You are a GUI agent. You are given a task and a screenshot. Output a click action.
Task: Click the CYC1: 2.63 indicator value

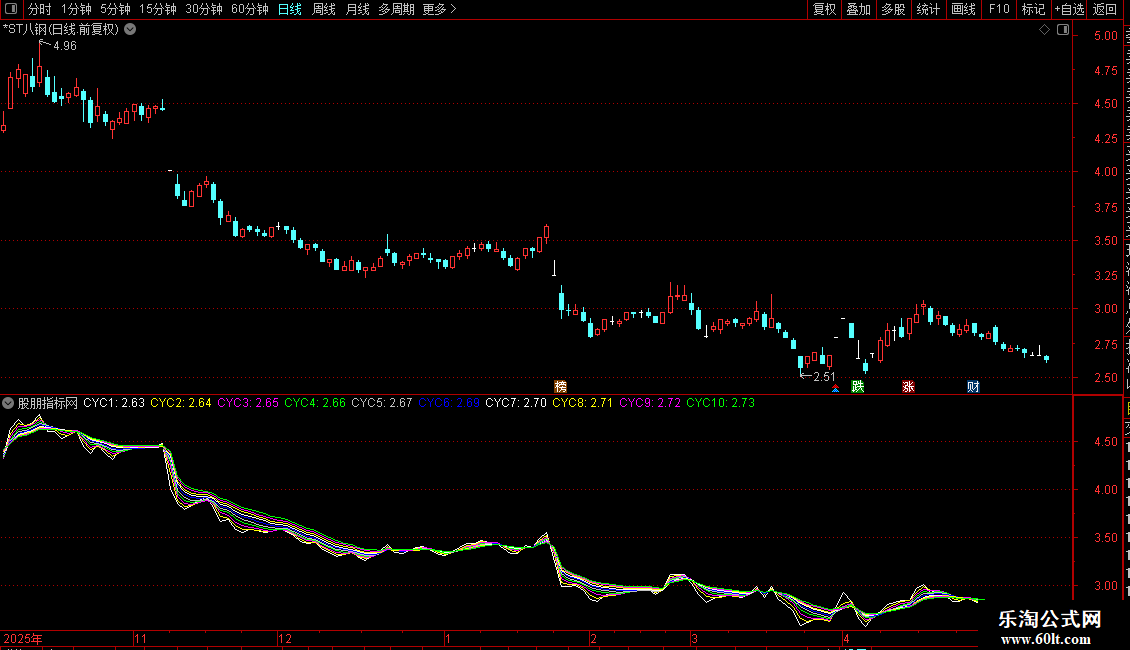(x=114, y=403)
